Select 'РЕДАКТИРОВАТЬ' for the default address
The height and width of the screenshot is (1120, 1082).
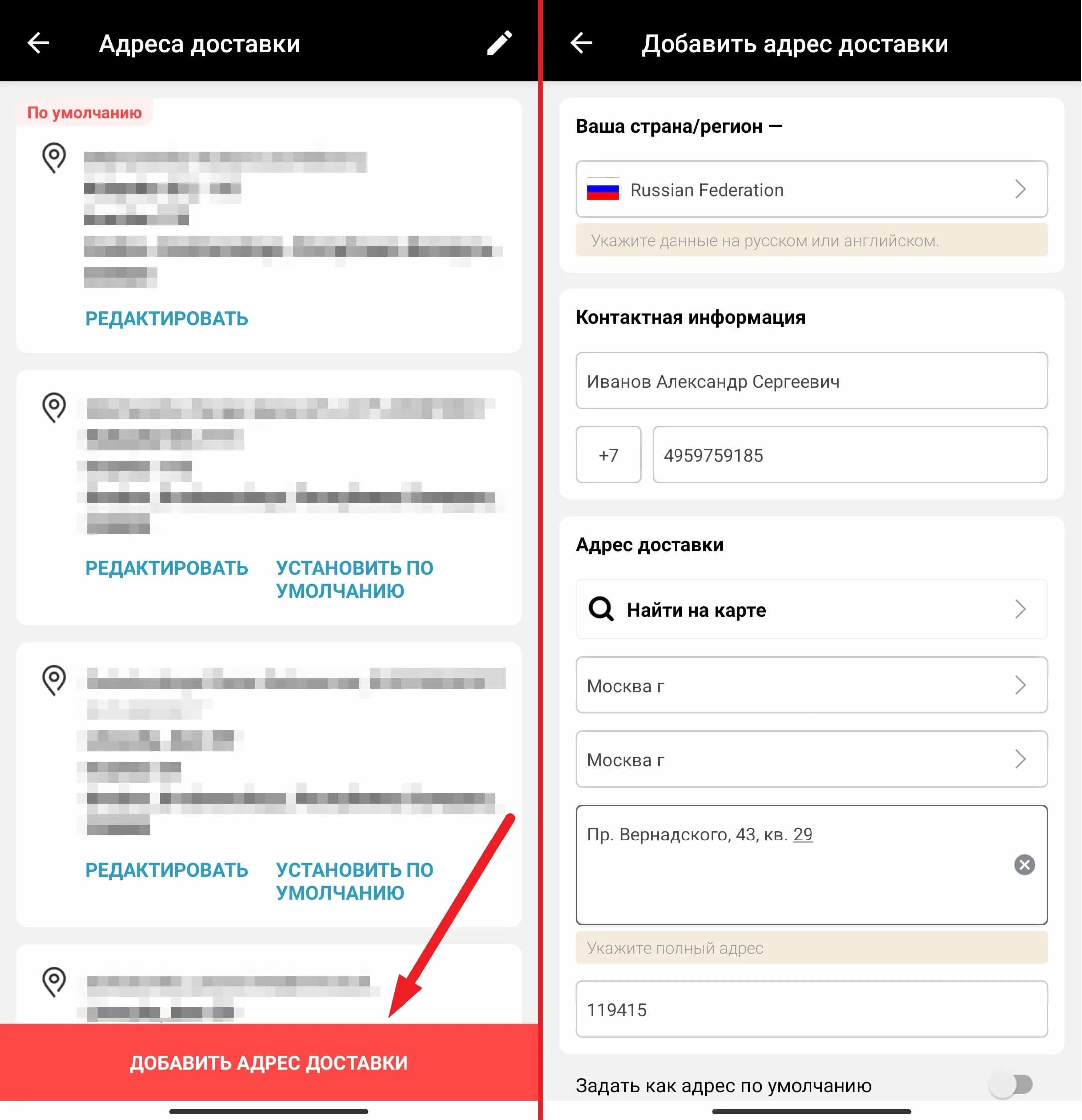pyautogui.click(x=164, y=318)
